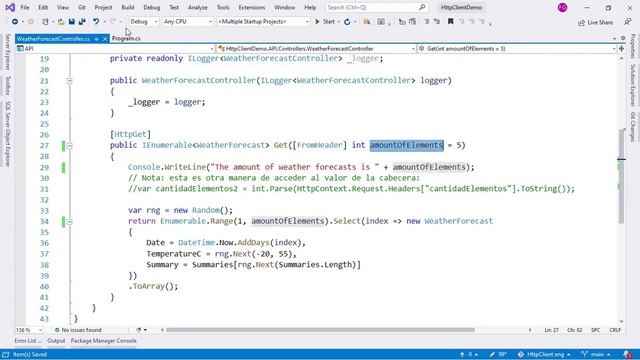Click the Hot Reload refresh icon
This screenshot has width=640, height=360.
347,22
